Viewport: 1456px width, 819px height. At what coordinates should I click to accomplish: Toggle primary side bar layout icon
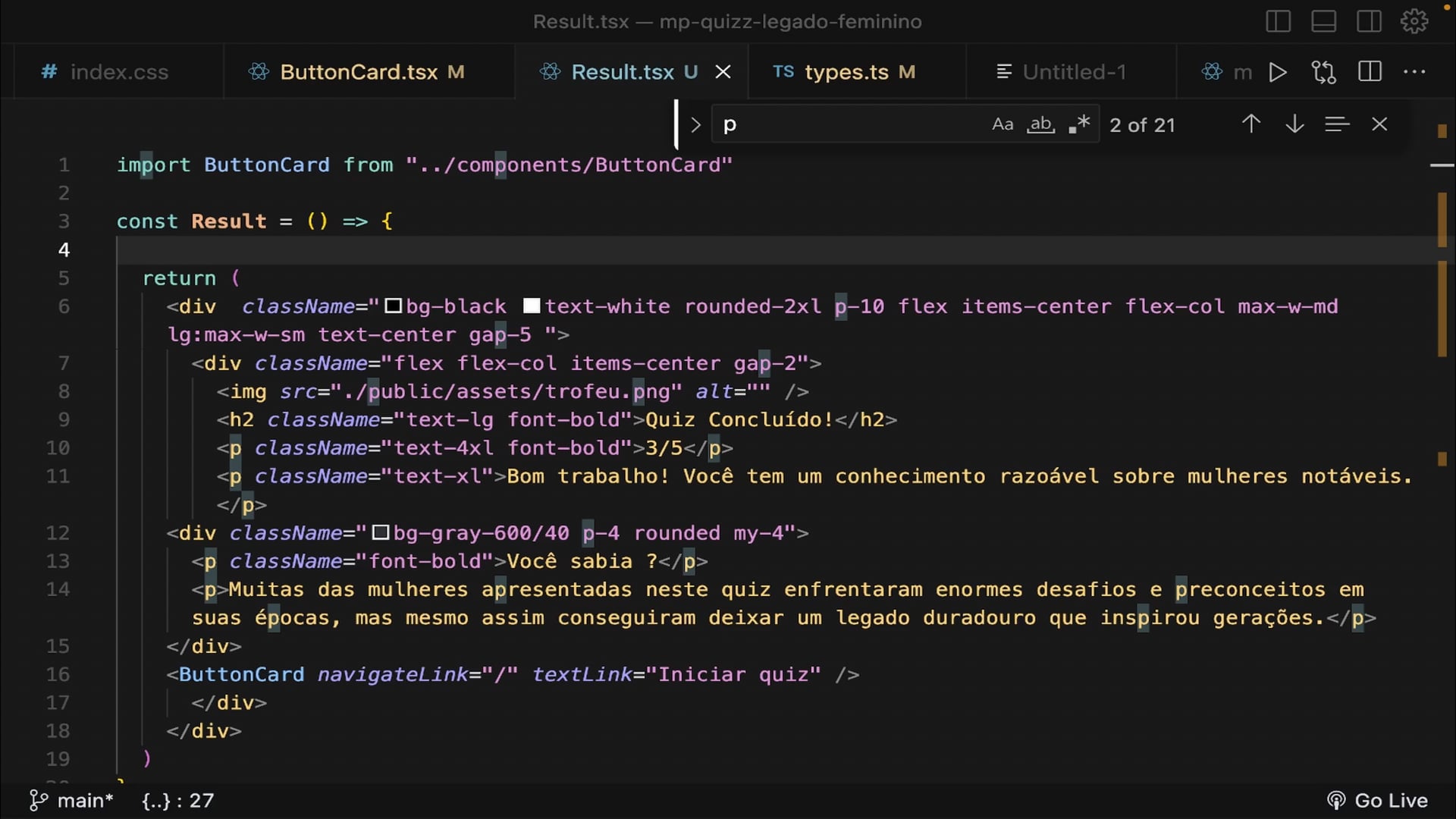(x=1278, y=21)
